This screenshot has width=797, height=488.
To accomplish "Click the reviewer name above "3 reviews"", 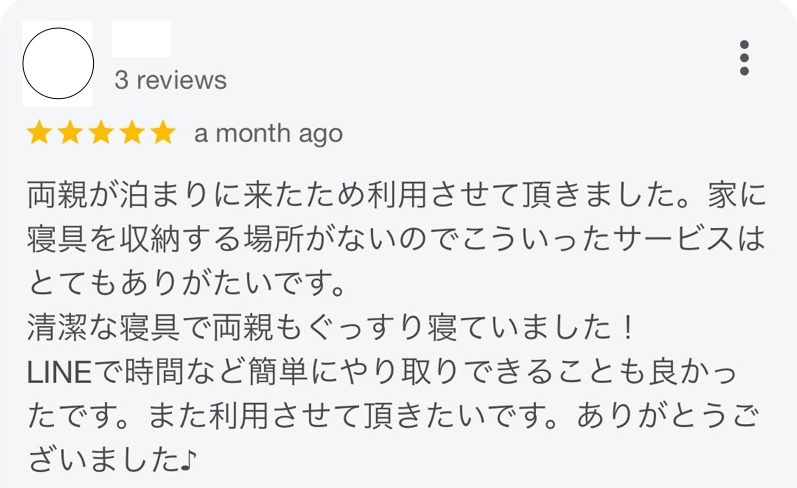I will (141, 40).
